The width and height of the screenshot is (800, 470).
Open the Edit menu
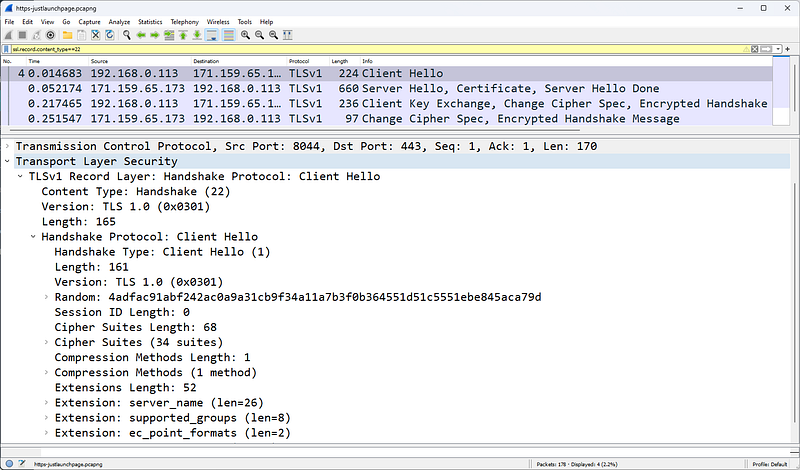coord(27,22)
